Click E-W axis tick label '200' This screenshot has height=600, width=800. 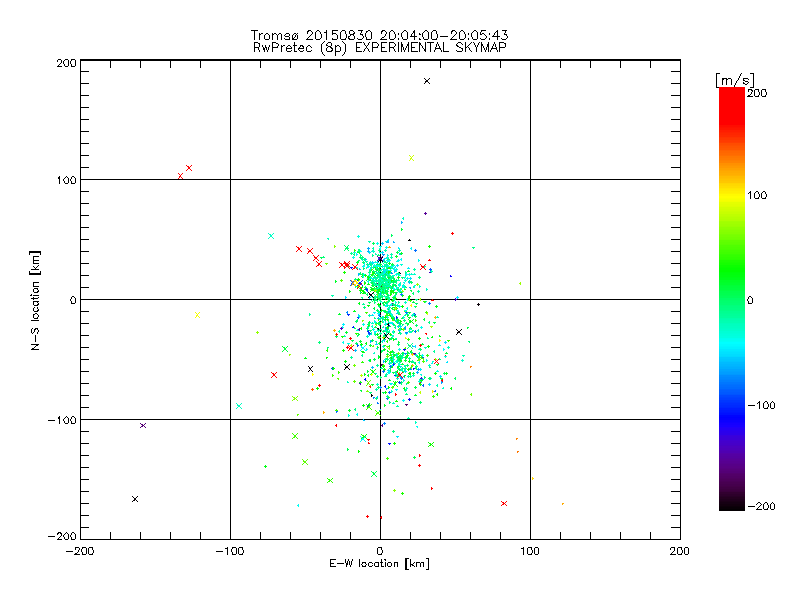click(x=680, y=551)
